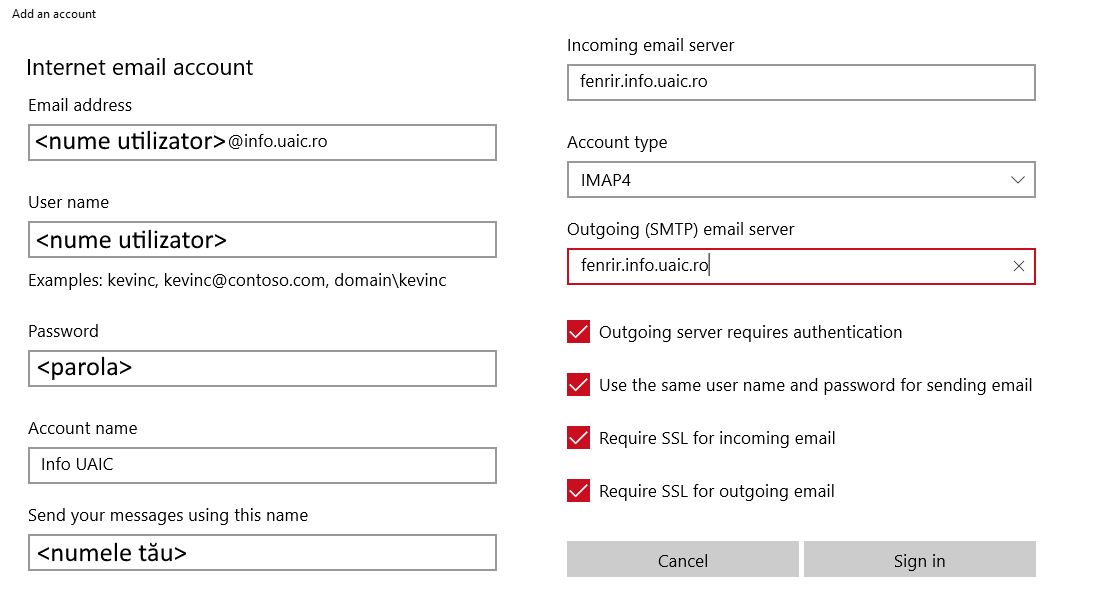Place cursor in Outgoing SMTP server text
Viewport: 1100px width, 597px height.
coord(780,266)
